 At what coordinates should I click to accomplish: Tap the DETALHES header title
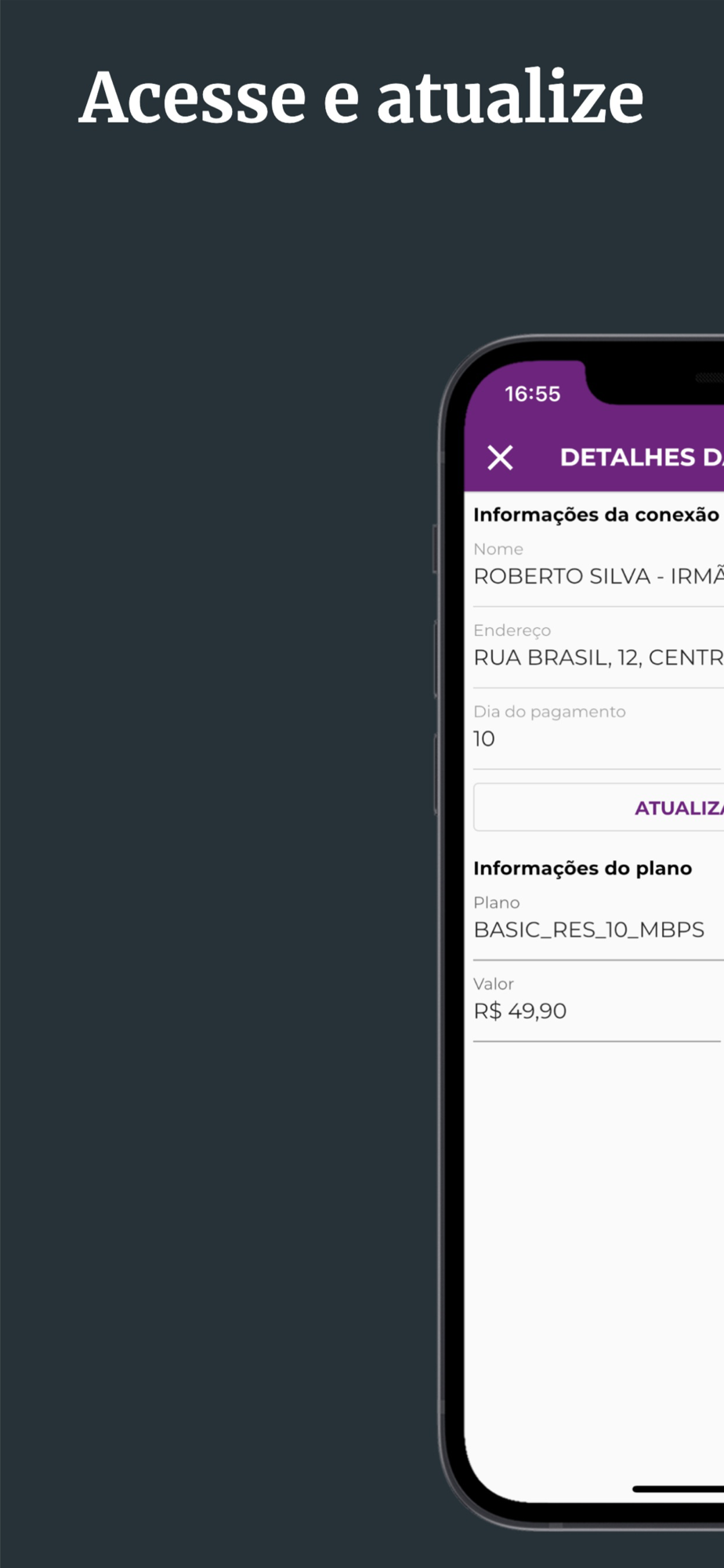point(641,457)
